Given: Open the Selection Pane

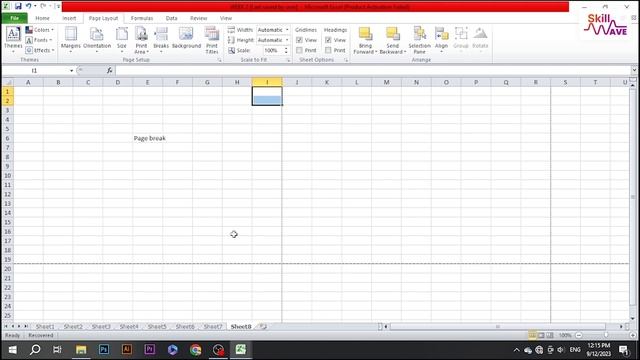Looking at the screenshot, I should (x=420, y=40).
